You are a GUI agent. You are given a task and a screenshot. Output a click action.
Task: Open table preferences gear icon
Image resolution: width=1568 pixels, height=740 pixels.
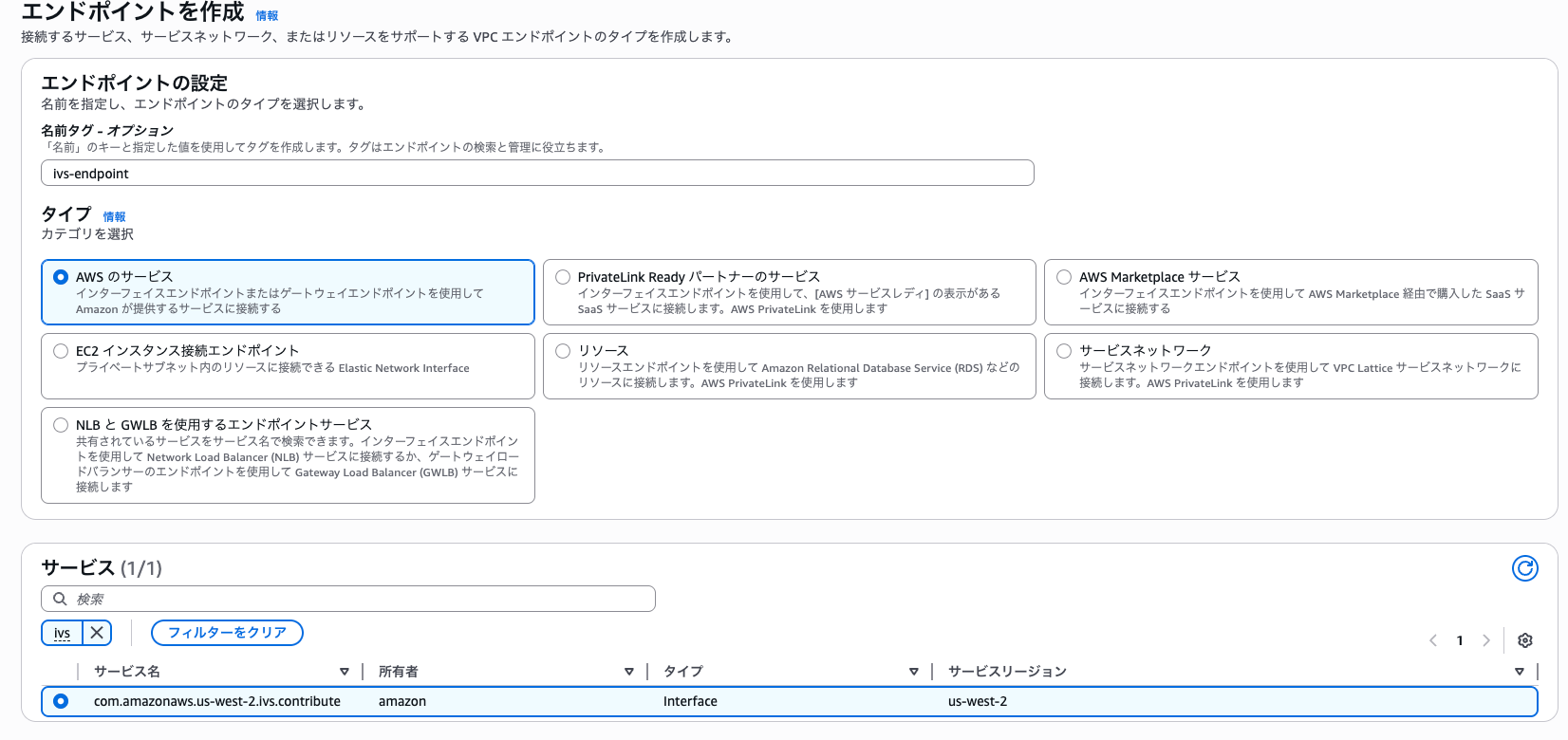[x=1524, y=640]
